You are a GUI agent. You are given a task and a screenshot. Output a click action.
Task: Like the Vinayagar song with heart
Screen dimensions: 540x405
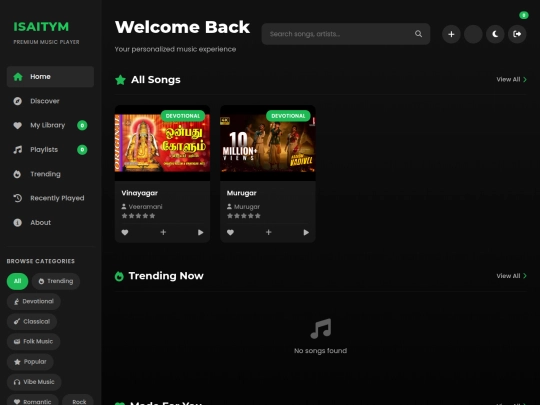coord(125,232)
